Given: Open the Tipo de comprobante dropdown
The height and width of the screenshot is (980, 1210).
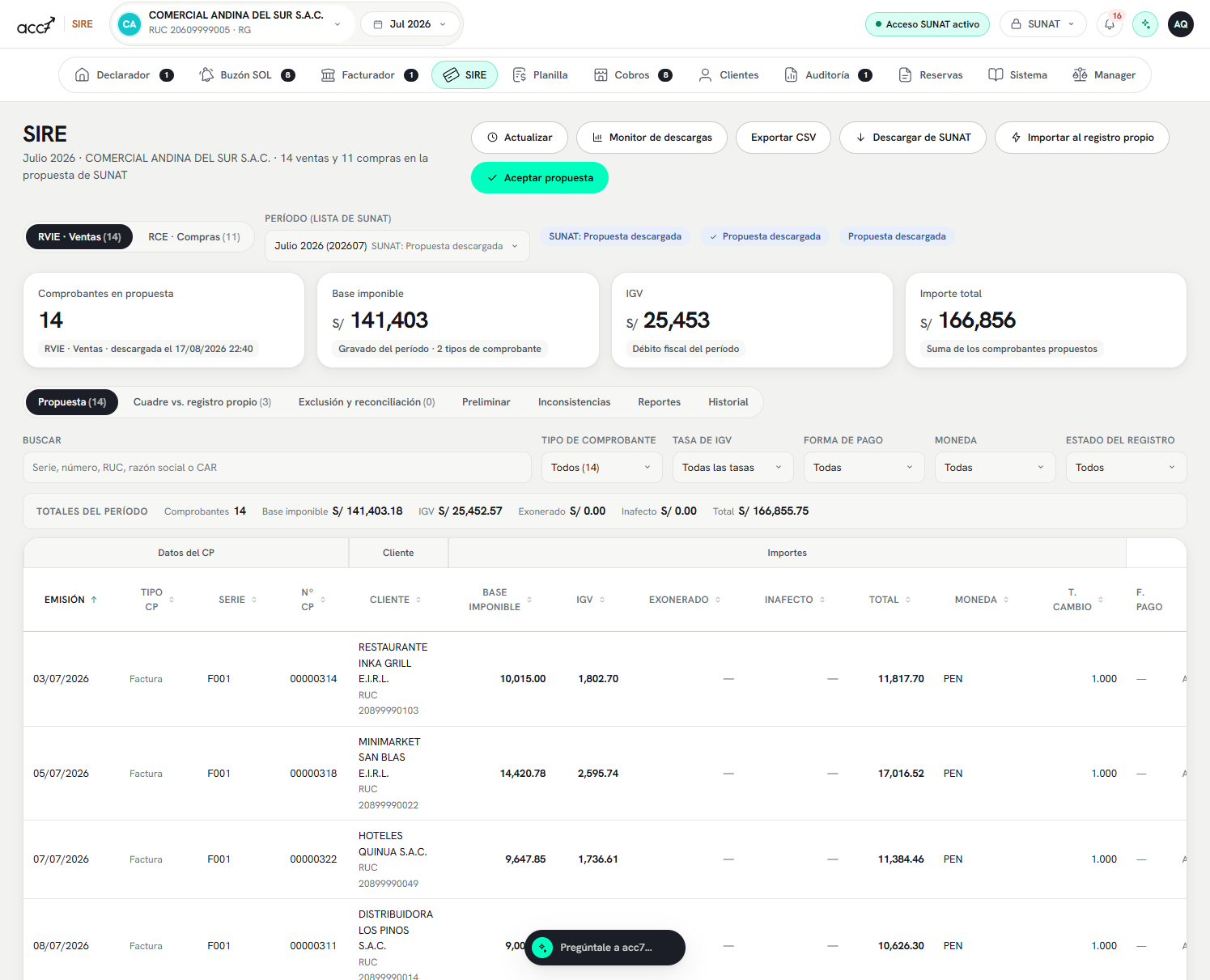Looking at the screenshot, I should 601,468.
